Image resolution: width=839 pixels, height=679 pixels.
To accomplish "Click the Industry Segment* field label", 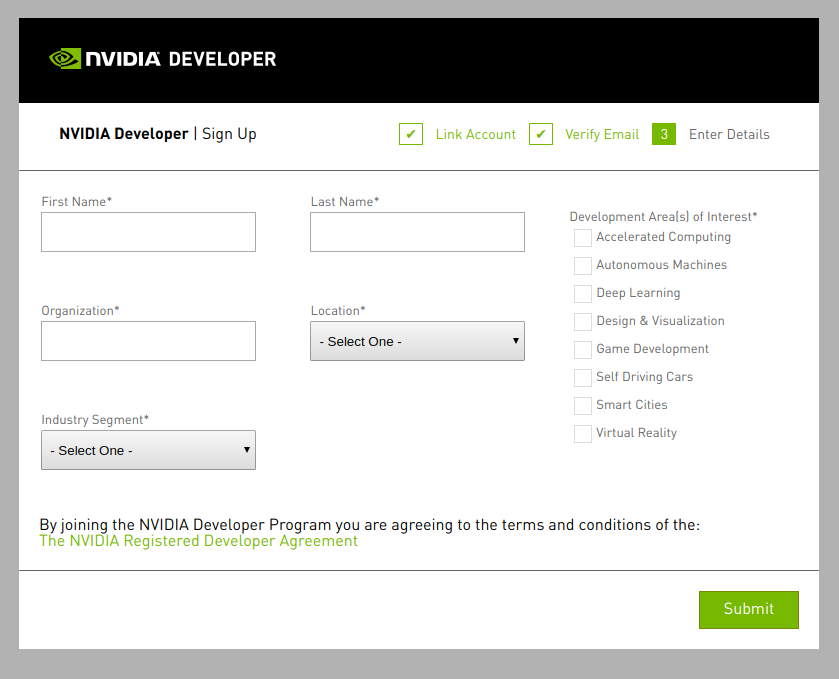I will point(95,420).
